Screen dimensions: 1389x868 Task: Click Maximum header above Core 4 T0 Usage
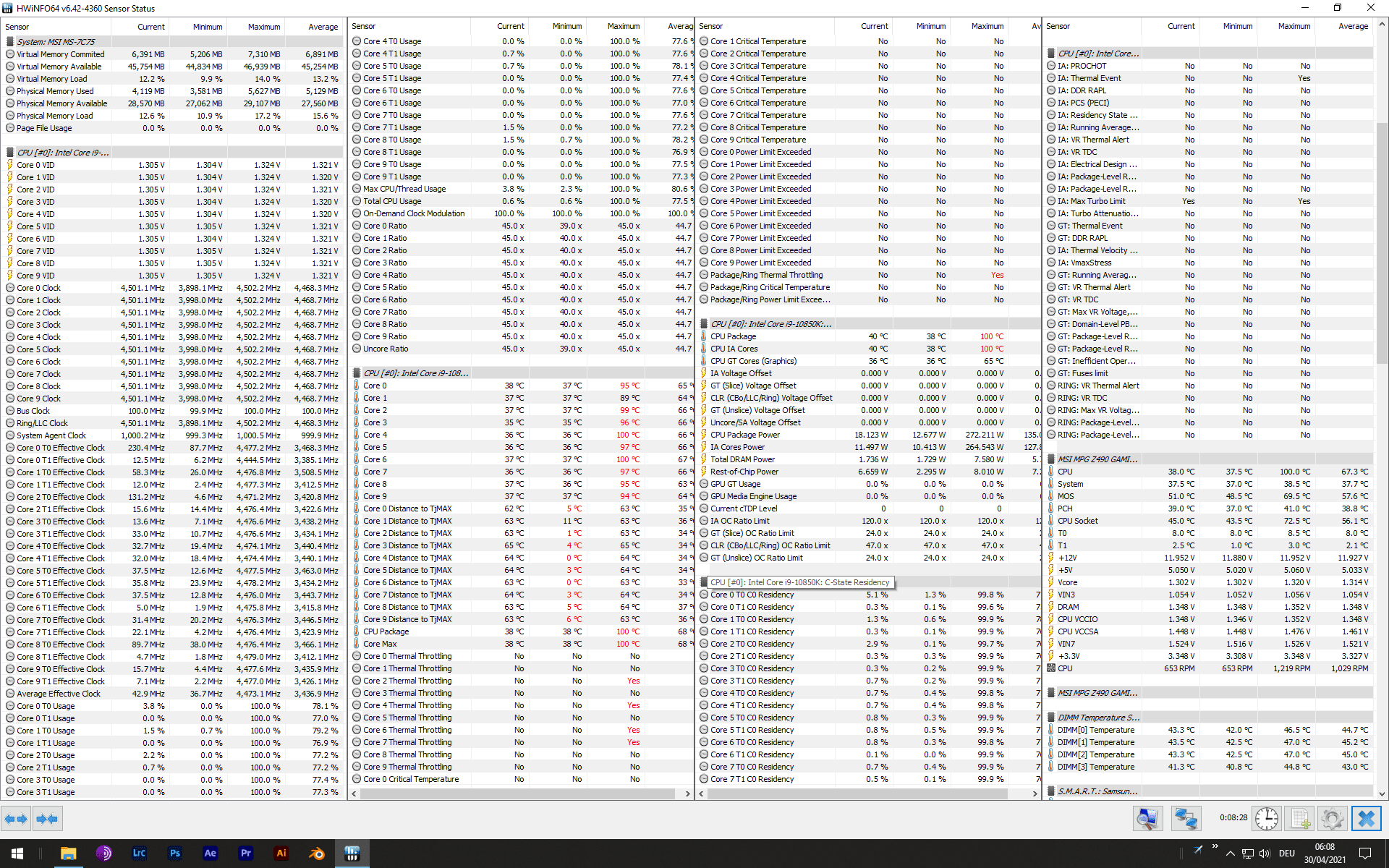616,26
